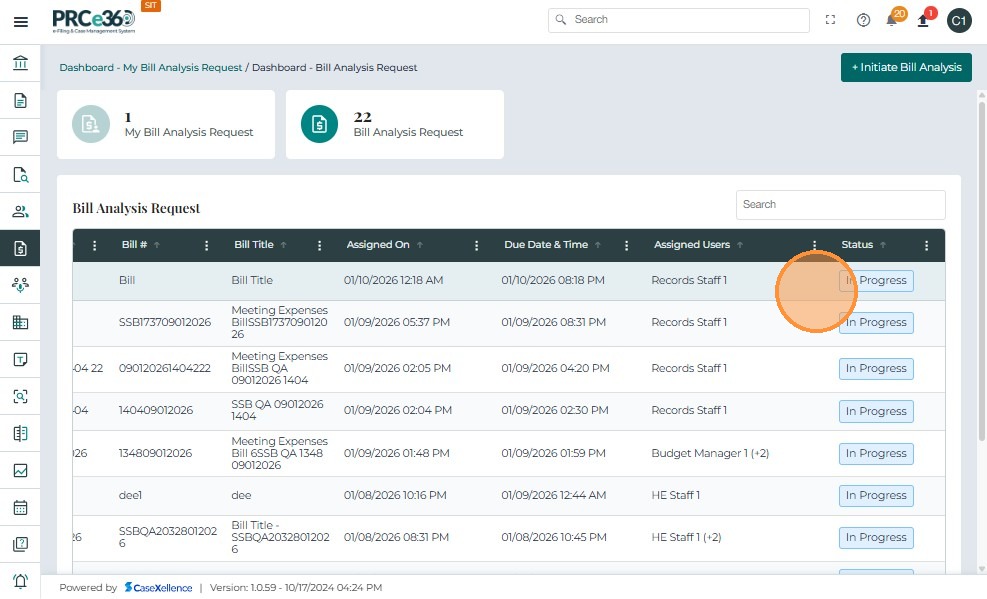Open the text template sidebar icon

[x=20, y=359]
